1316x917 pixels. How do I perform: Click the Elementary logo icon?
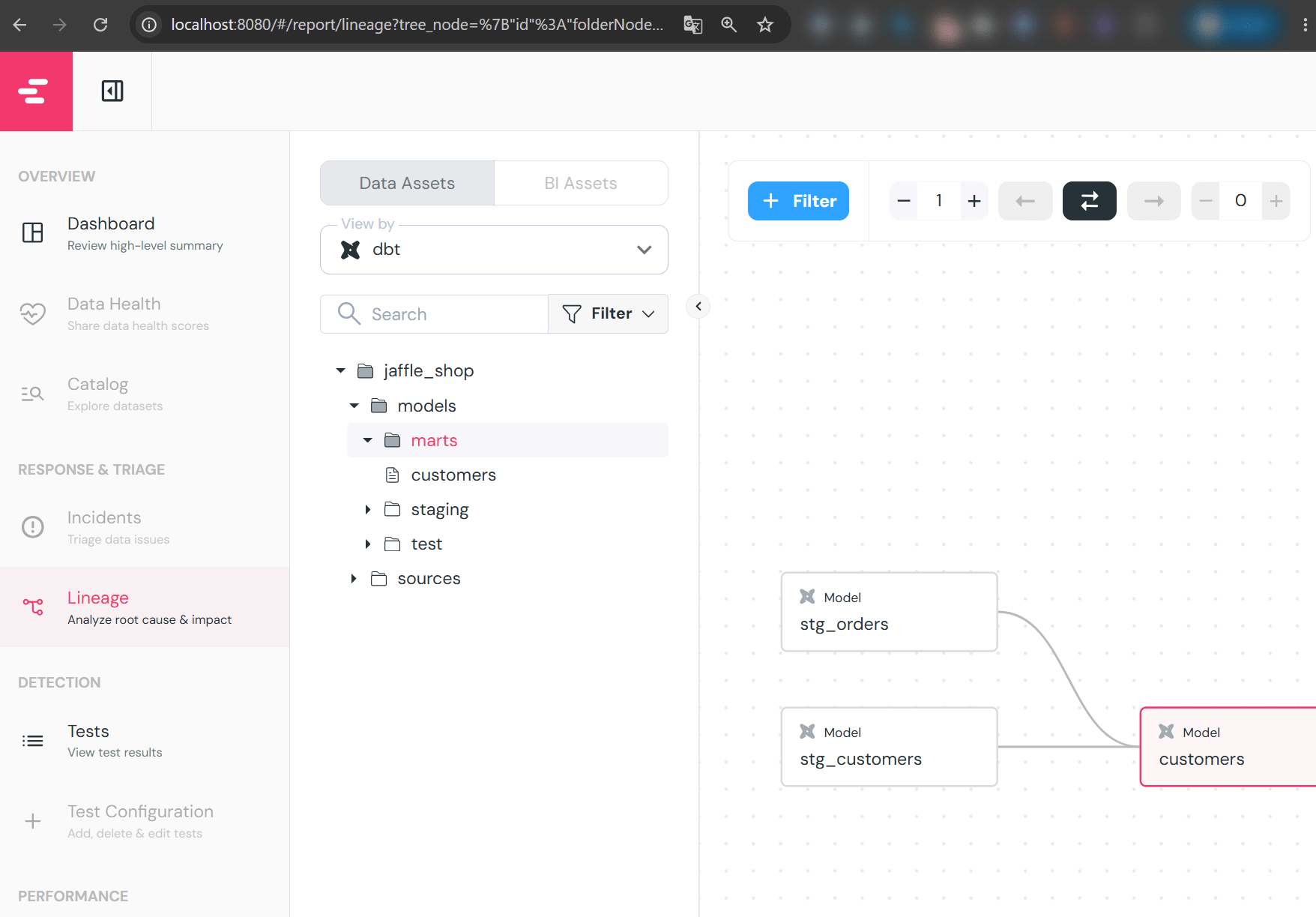(x=33, y=91)
